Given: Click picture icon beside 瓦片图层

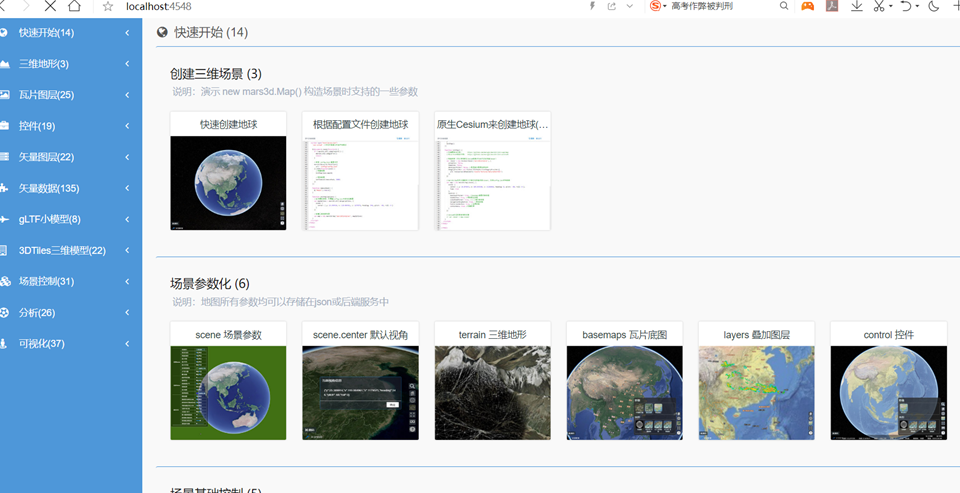Looking at the screenshot, I should point(4,95).
